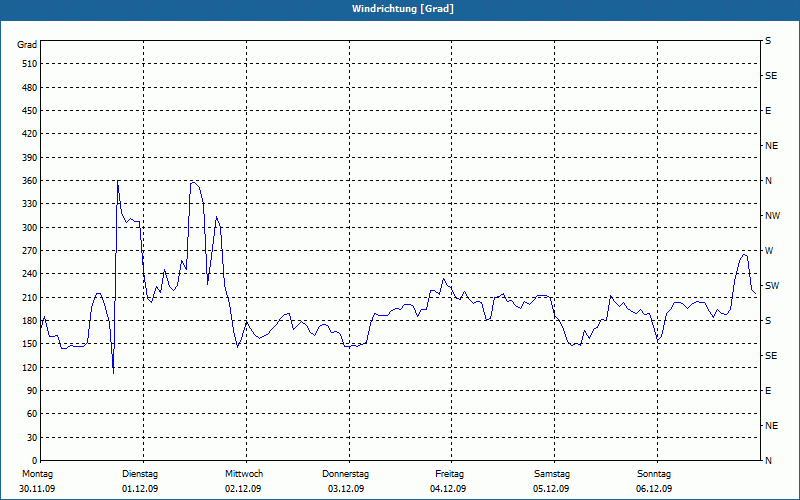800x500 pixels.
Task: Select the 300 degree axis value
Action: point(30,228)
